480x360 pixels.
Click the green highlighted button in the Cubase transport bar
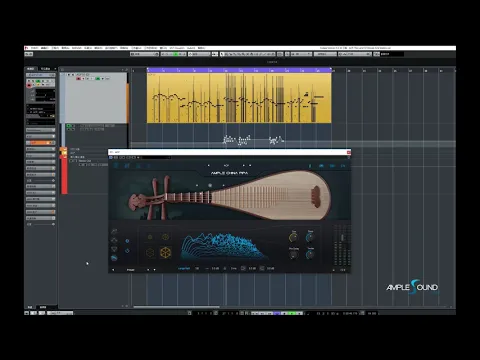click(291, 313)
